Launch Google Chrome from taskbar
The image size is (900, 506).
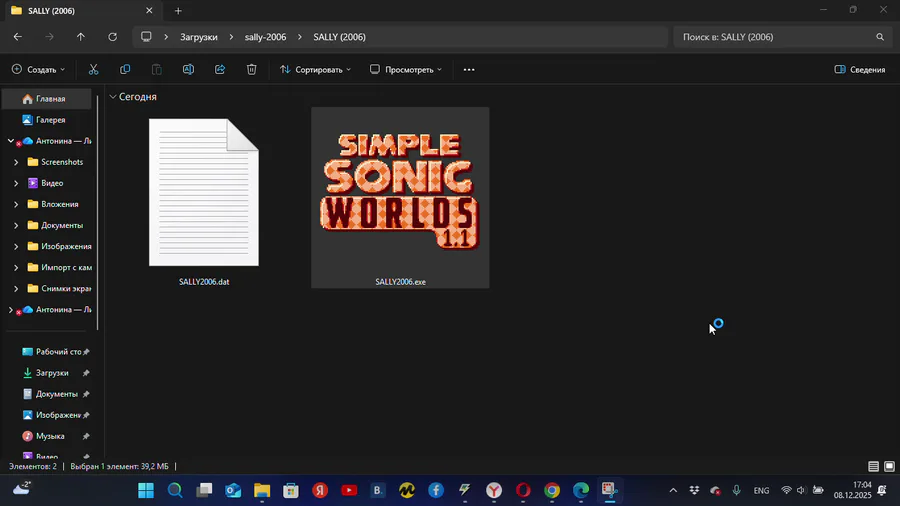click(x=552, y=490)
